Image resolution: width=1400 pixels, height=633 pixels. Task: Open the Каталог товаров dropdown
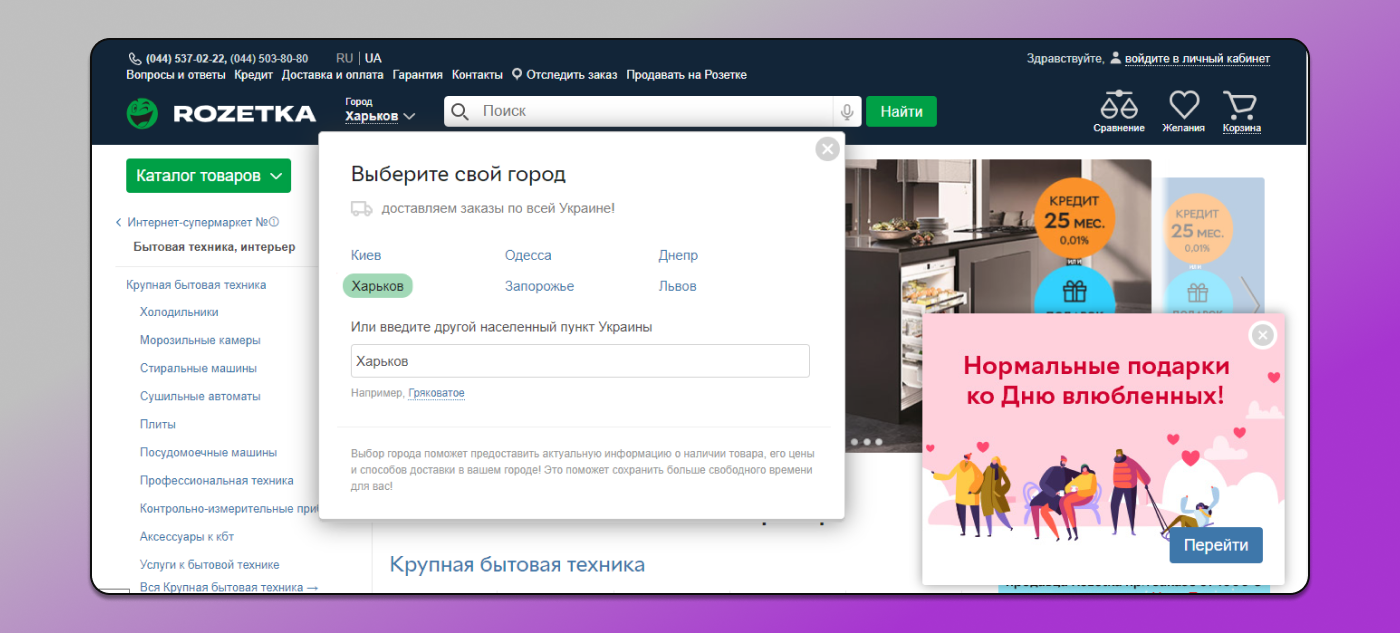pos(208,176)
